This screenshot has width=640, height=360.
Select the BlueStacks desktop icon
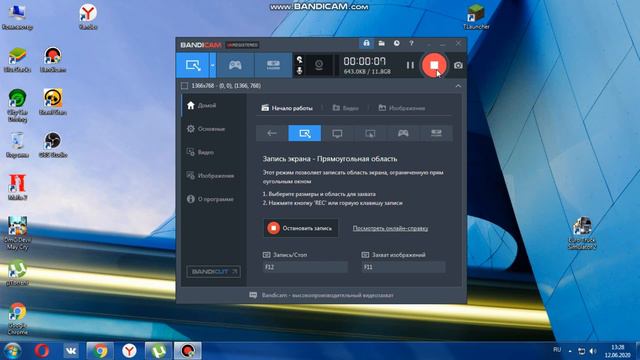[x=17, y=60]
